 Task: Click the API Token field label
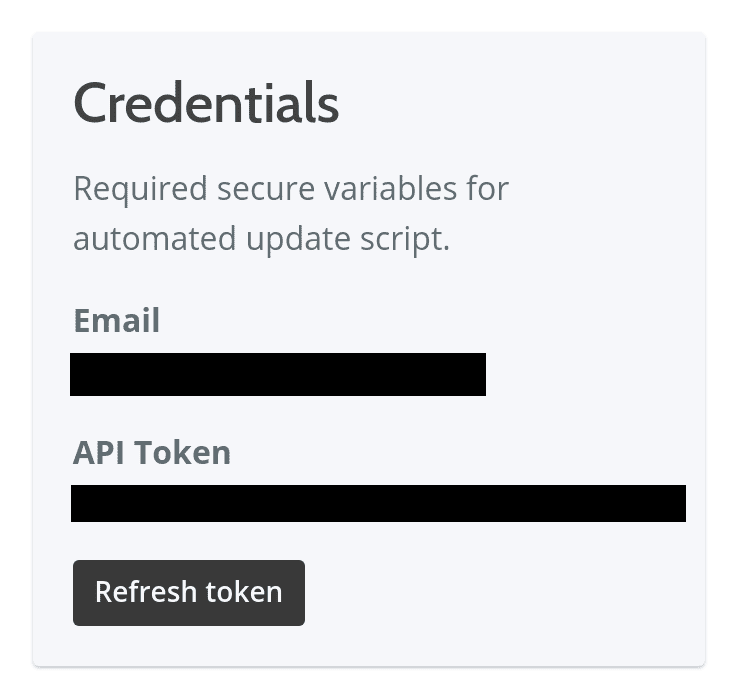click(152, 453)
